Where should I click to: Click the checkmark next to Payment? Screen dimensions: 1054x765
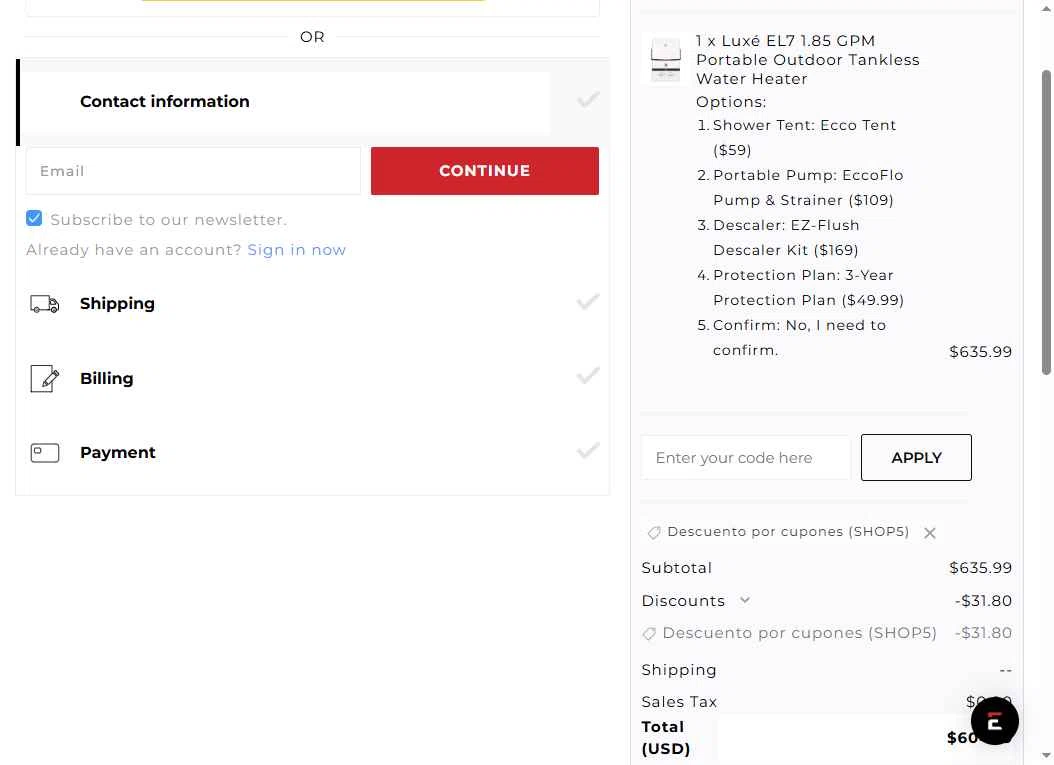coord(587,450)
